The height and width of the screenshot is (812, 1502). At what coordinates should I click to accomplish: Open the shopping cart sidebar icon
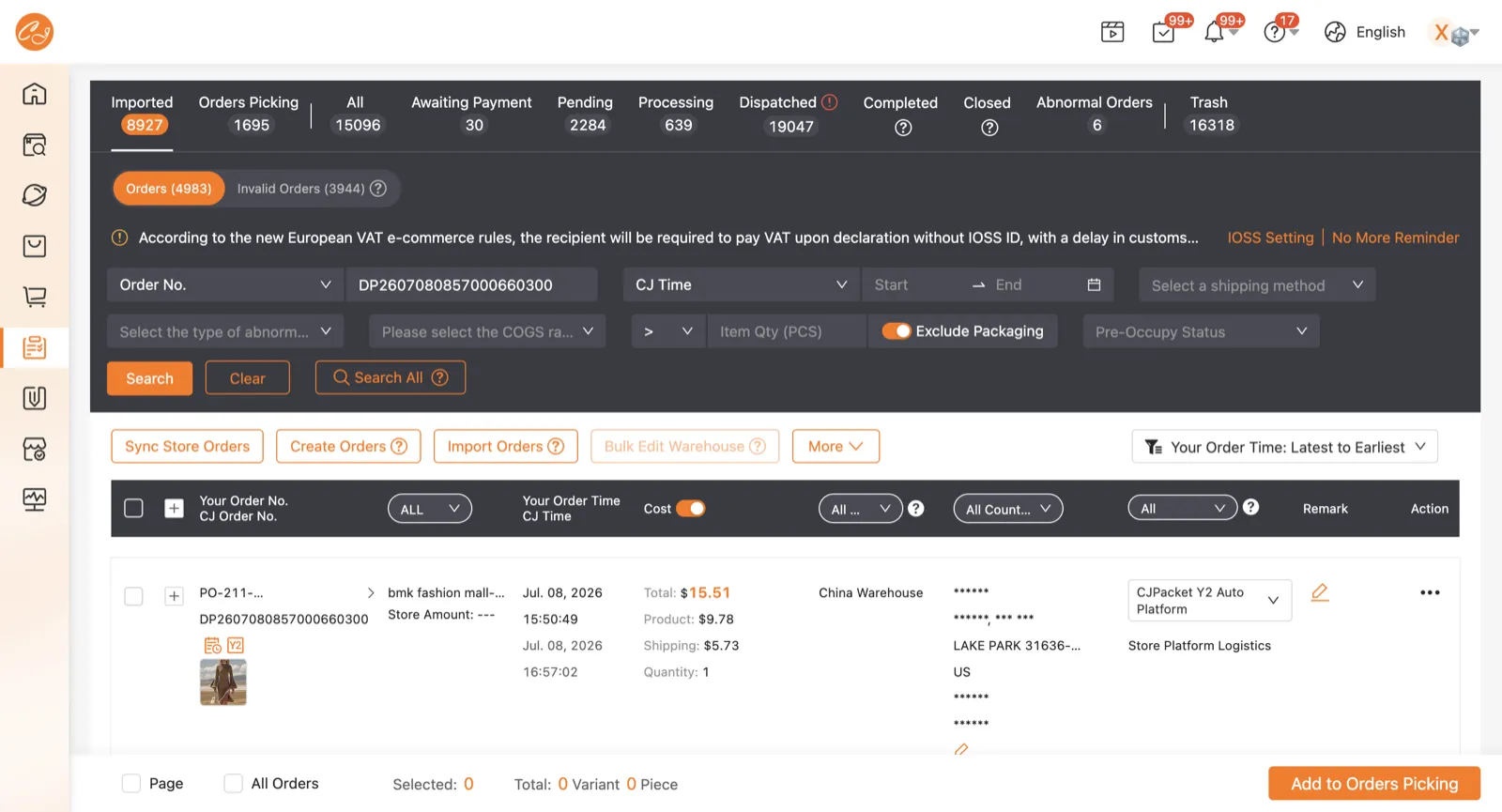coord(35,297)
